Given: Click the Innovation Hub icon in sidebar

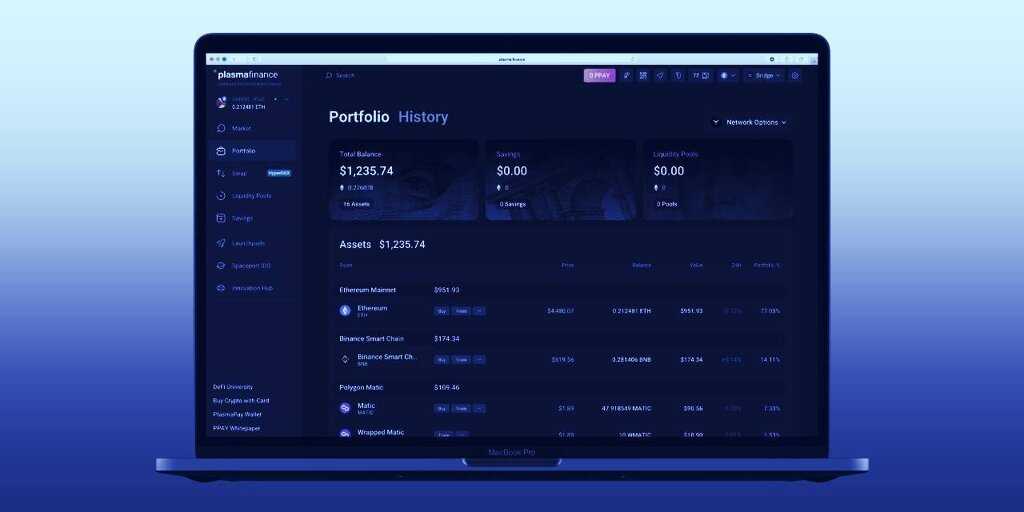Looking at the screenshot, I should click(x=221, y=288).
